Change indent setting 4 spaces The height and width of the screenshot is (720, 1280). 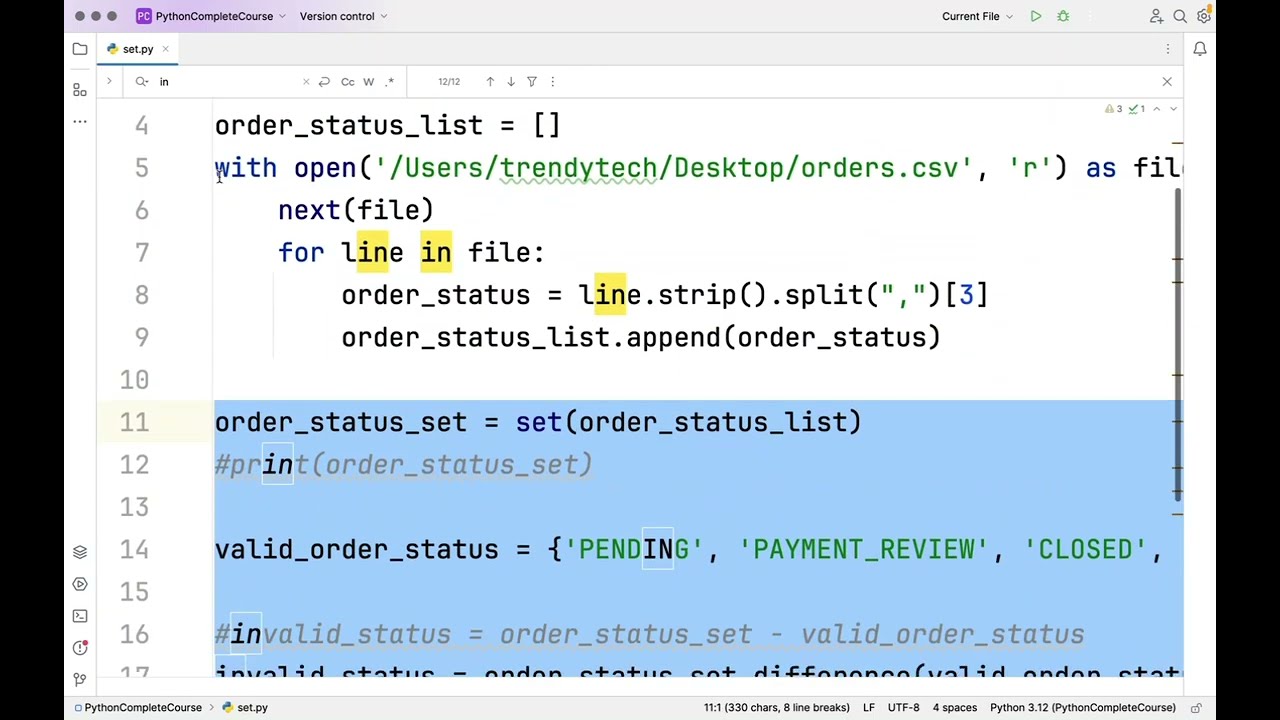(x=955, y=708)
